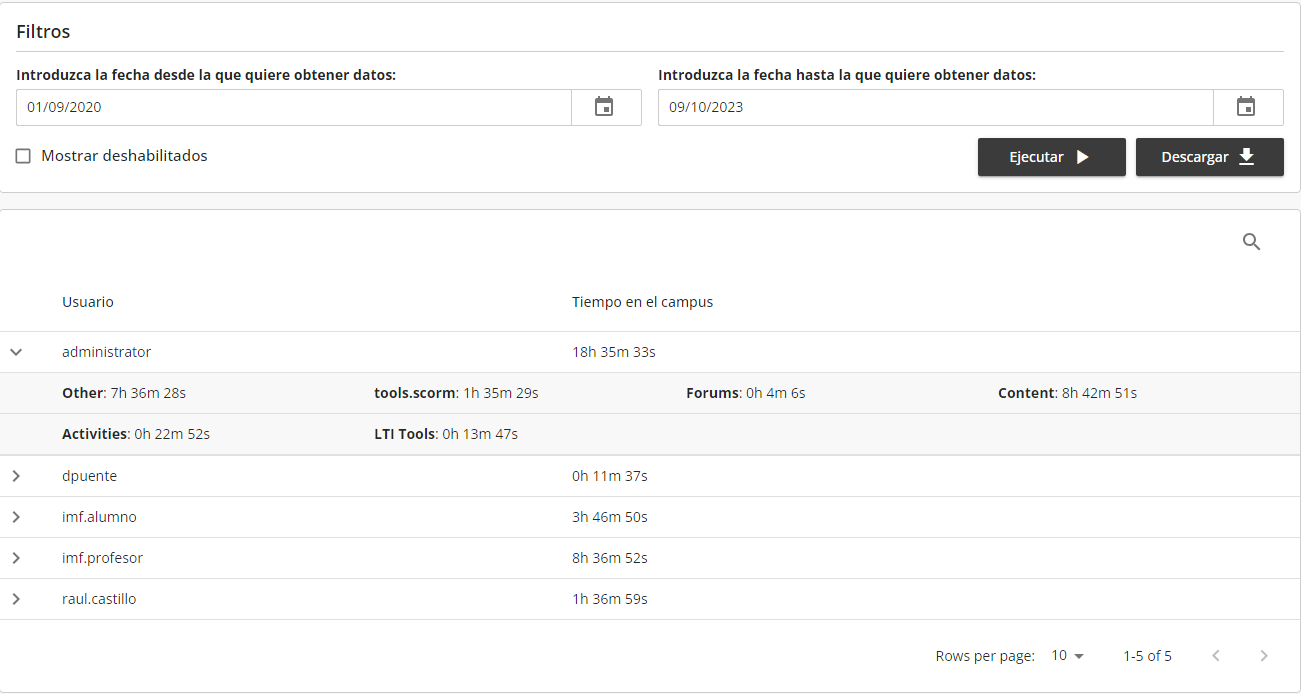Click the Forums: 0h 4m 6s entry
Viewport: 1301px width, 694px height.
[745, 393]
